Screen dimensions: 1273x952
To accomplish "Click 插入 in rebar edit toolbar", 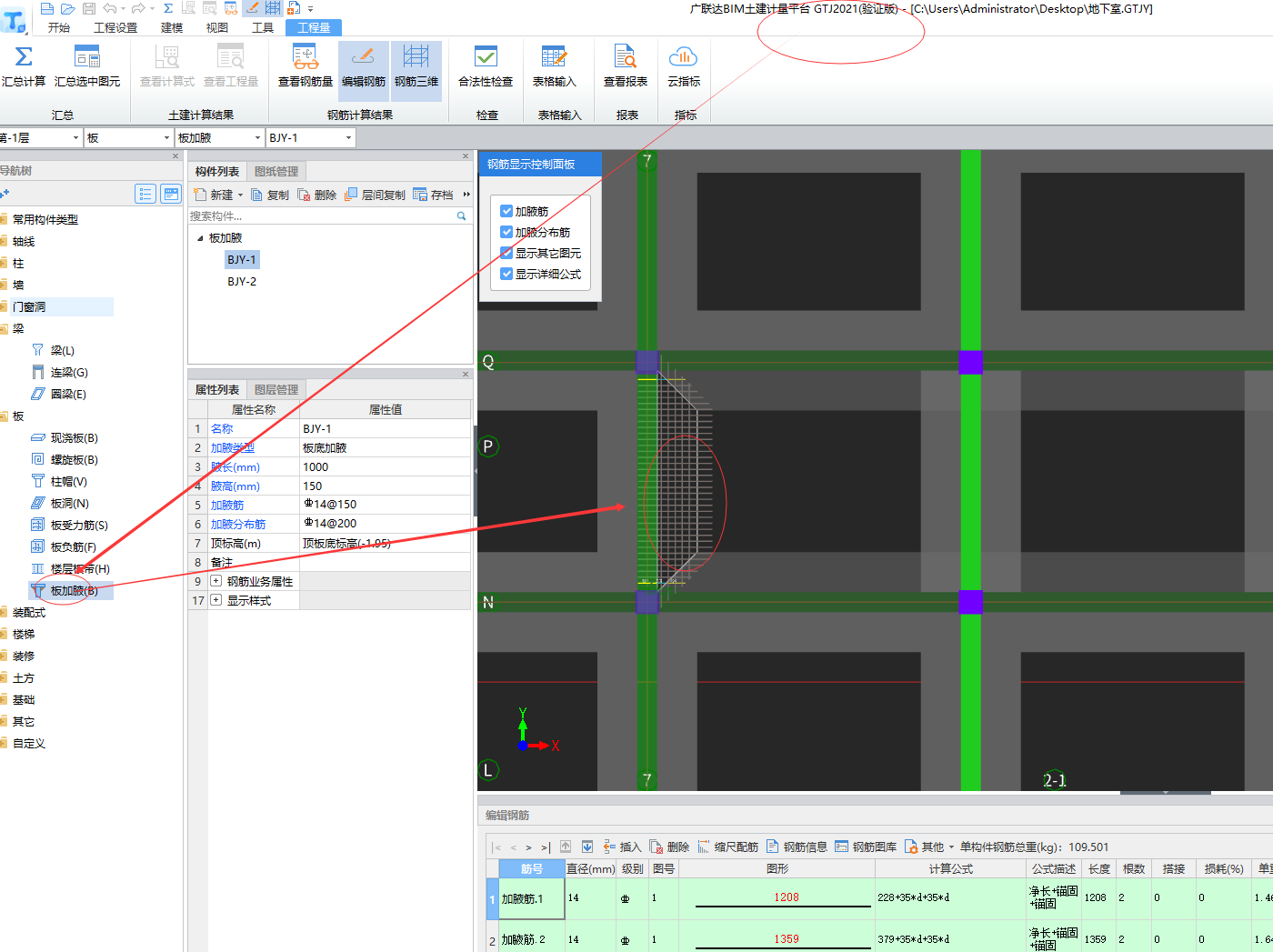I will click(623, 847).
